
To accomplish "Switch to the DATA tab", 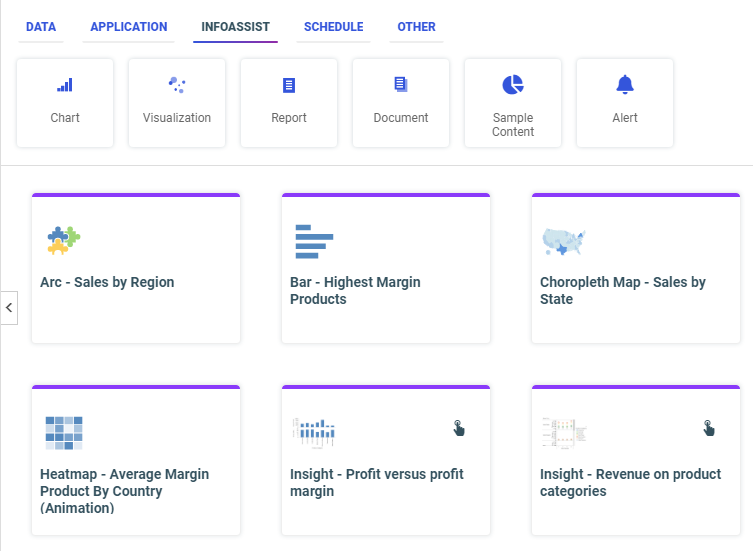I will point(41,27).
